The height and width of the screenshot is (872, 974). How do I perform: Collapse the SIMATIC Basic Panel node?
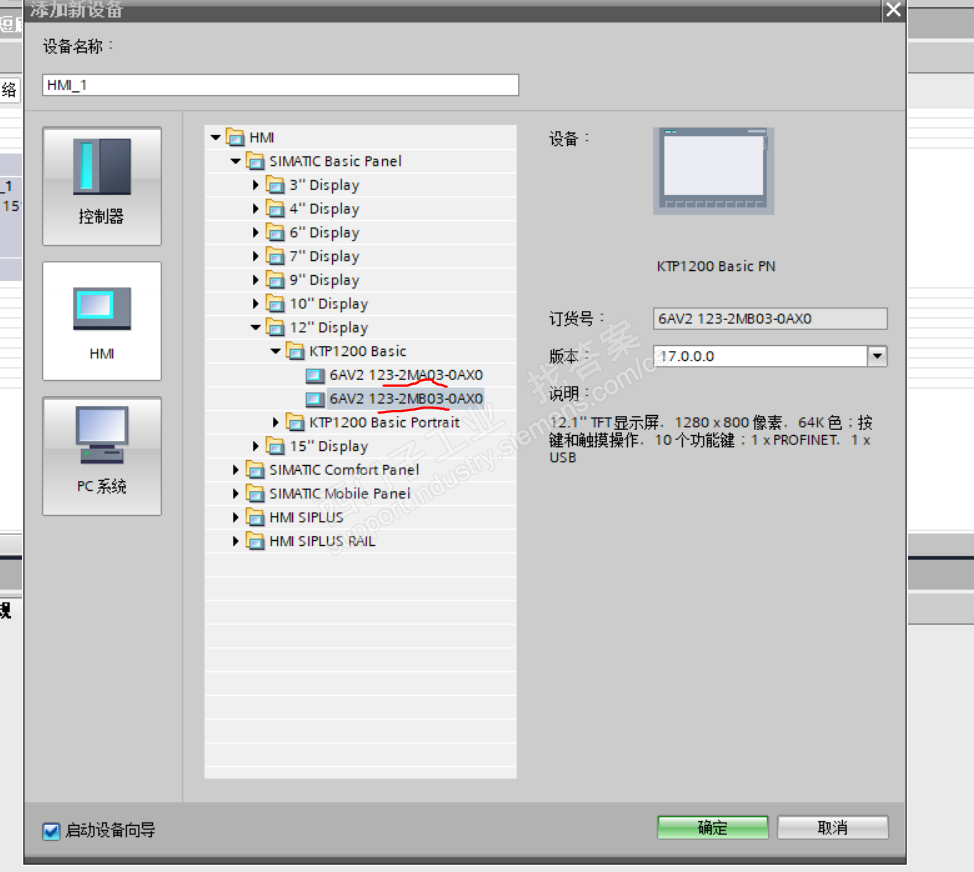(235, 161)
